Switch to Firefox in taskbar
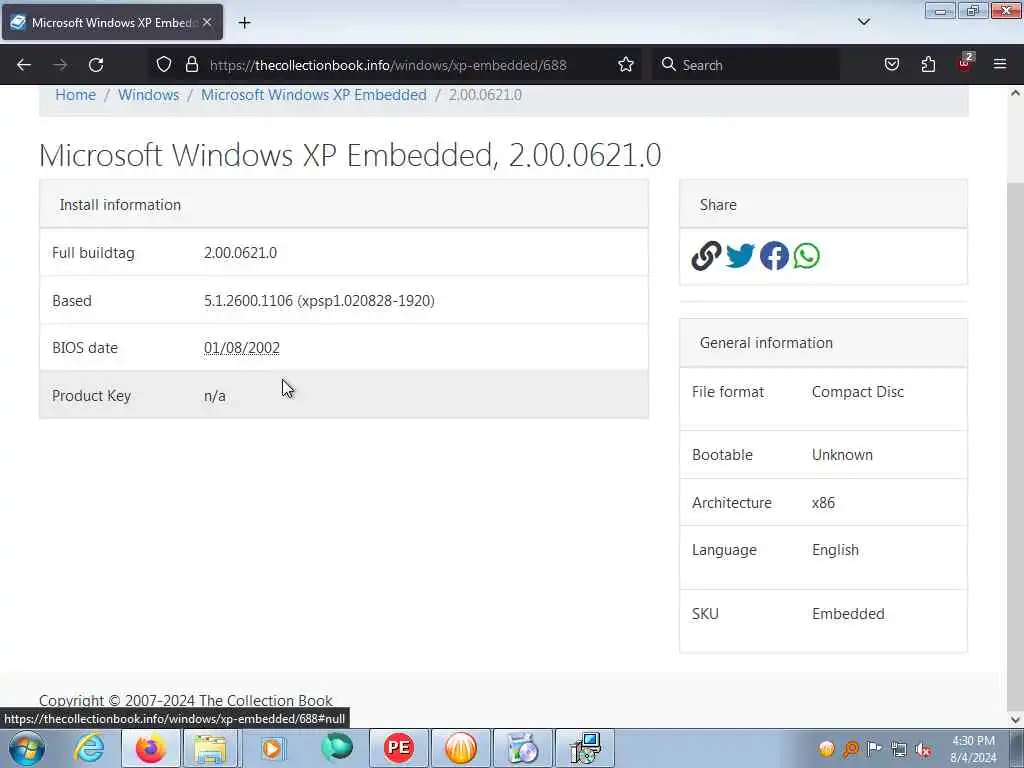The height and width of the screenshot is (768, 1024). [150, 748]
